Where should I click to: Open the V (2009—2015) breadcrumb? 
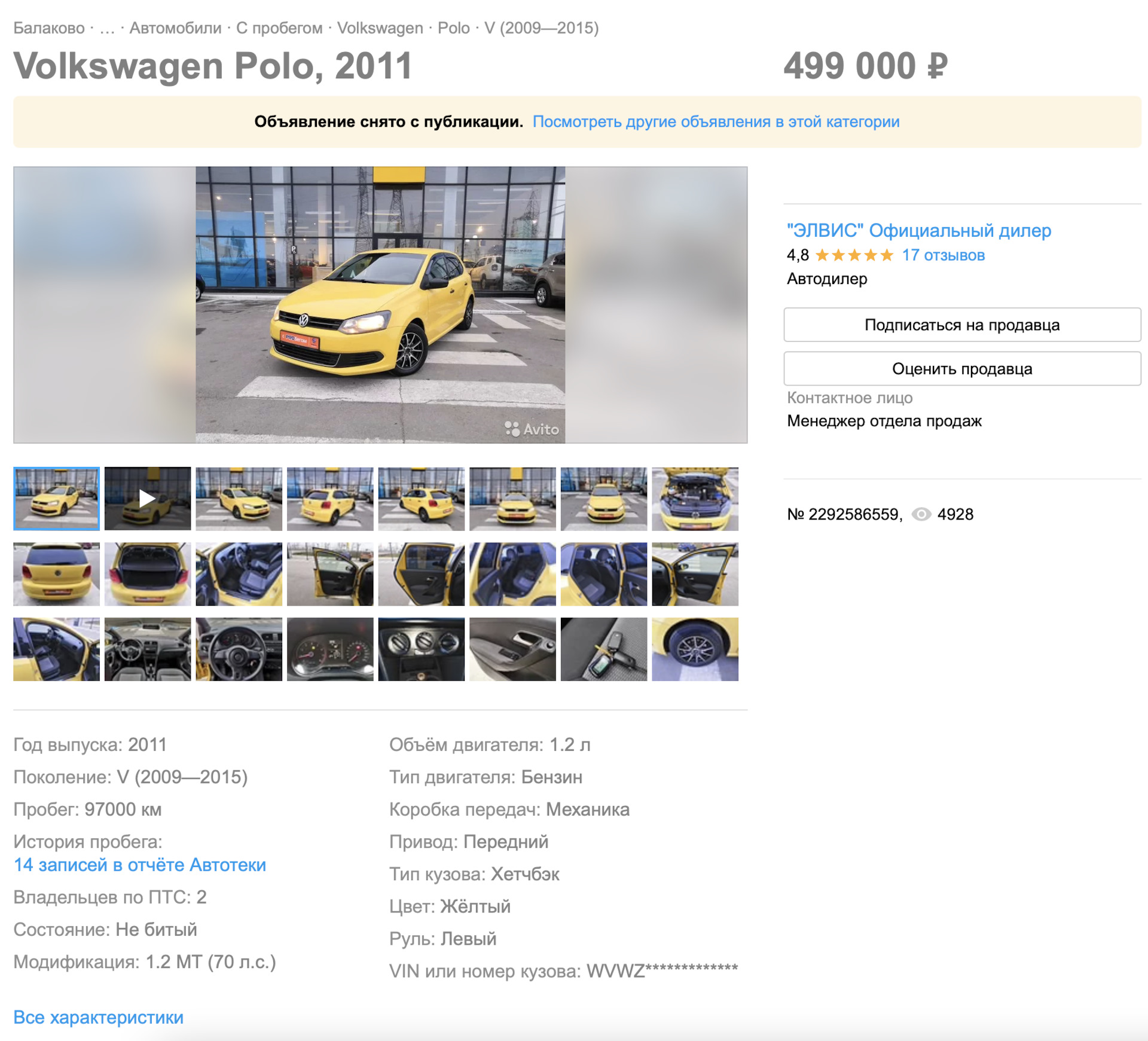541,28
